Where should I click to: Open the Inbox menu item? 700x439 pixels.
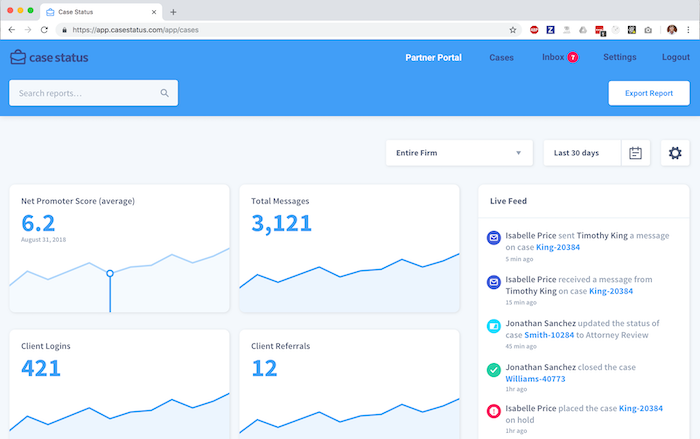(553, 57)
